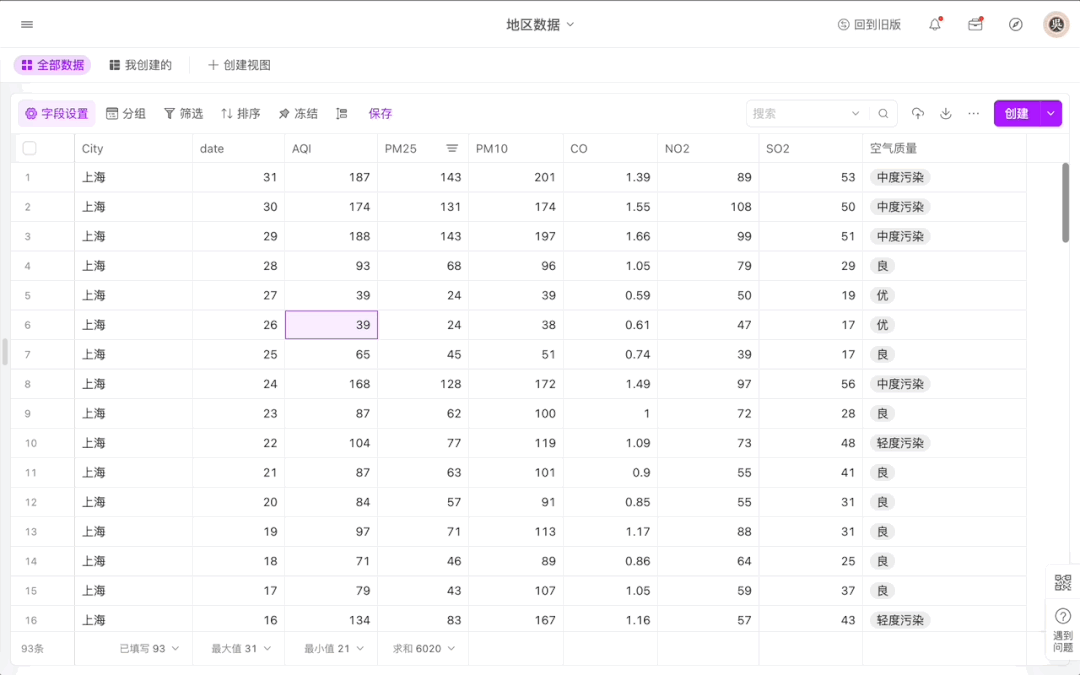Select the 全部数据 view tab

(x=52, y=65)
